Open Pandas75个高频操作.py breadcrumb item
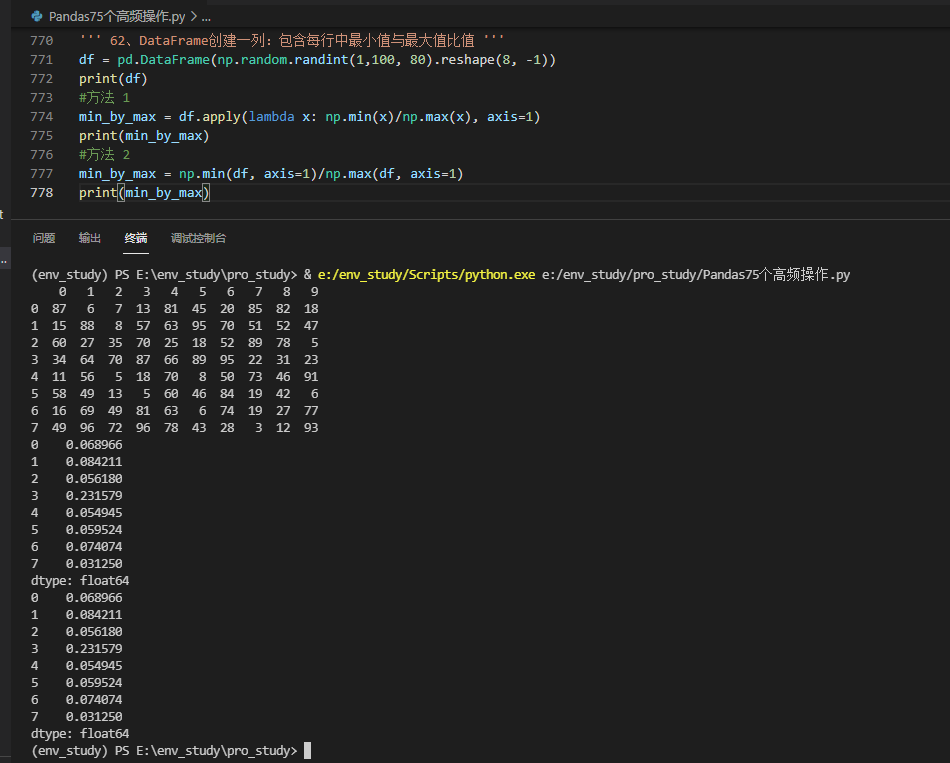 117,16
